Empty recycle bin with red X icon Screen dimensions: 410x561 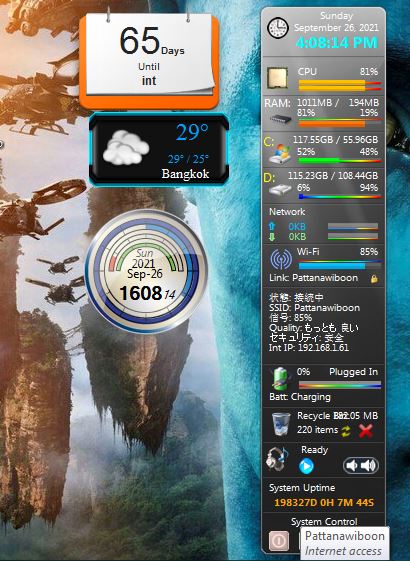click(x=366, y=431)
